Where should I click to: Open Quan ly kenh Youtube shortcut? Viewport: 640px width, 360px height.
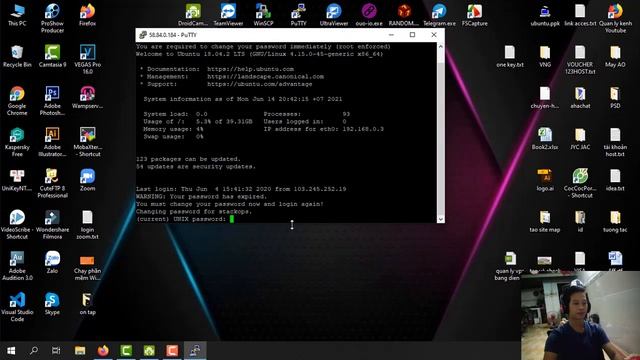pyautogui.click(x=615, y=18)
